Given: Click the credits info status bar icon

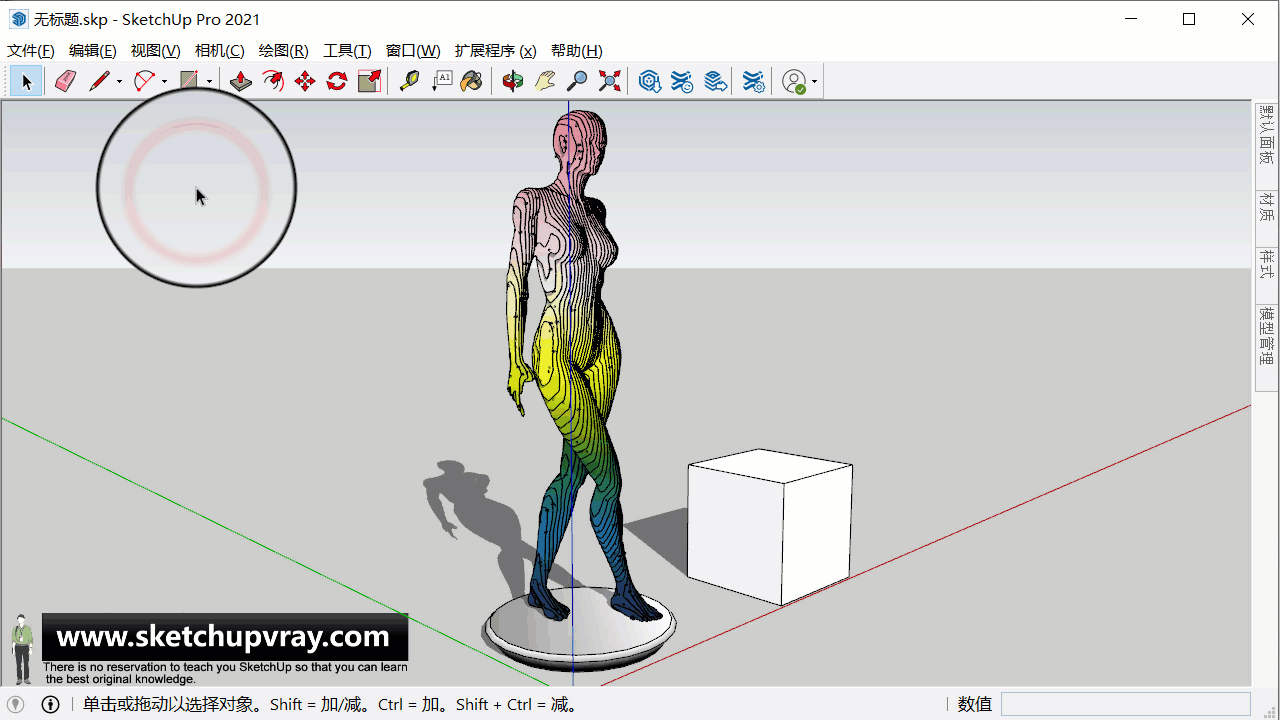Looking at the screenshot, I should pos(50,704).
